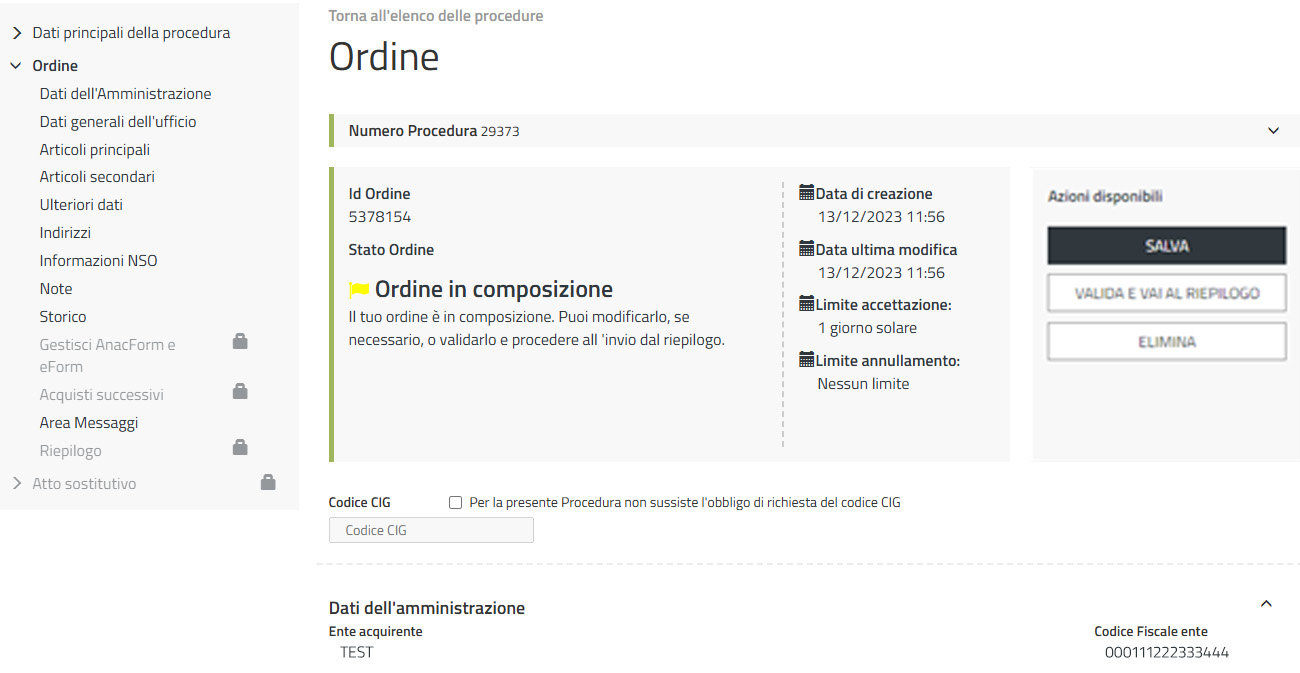Collapse the Ordine sidebar group

click(17, 66)
